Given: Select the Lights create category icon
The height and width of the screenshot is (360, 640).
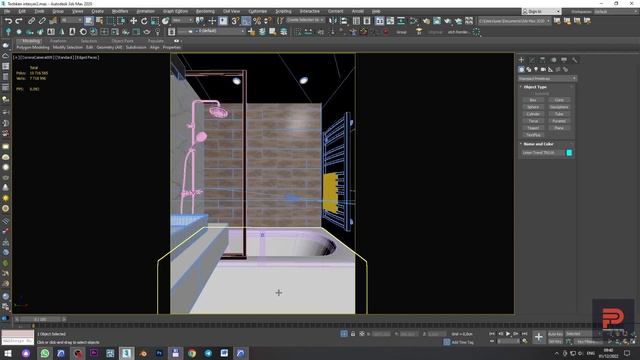Looking at the screenshot, I should 536,69.
